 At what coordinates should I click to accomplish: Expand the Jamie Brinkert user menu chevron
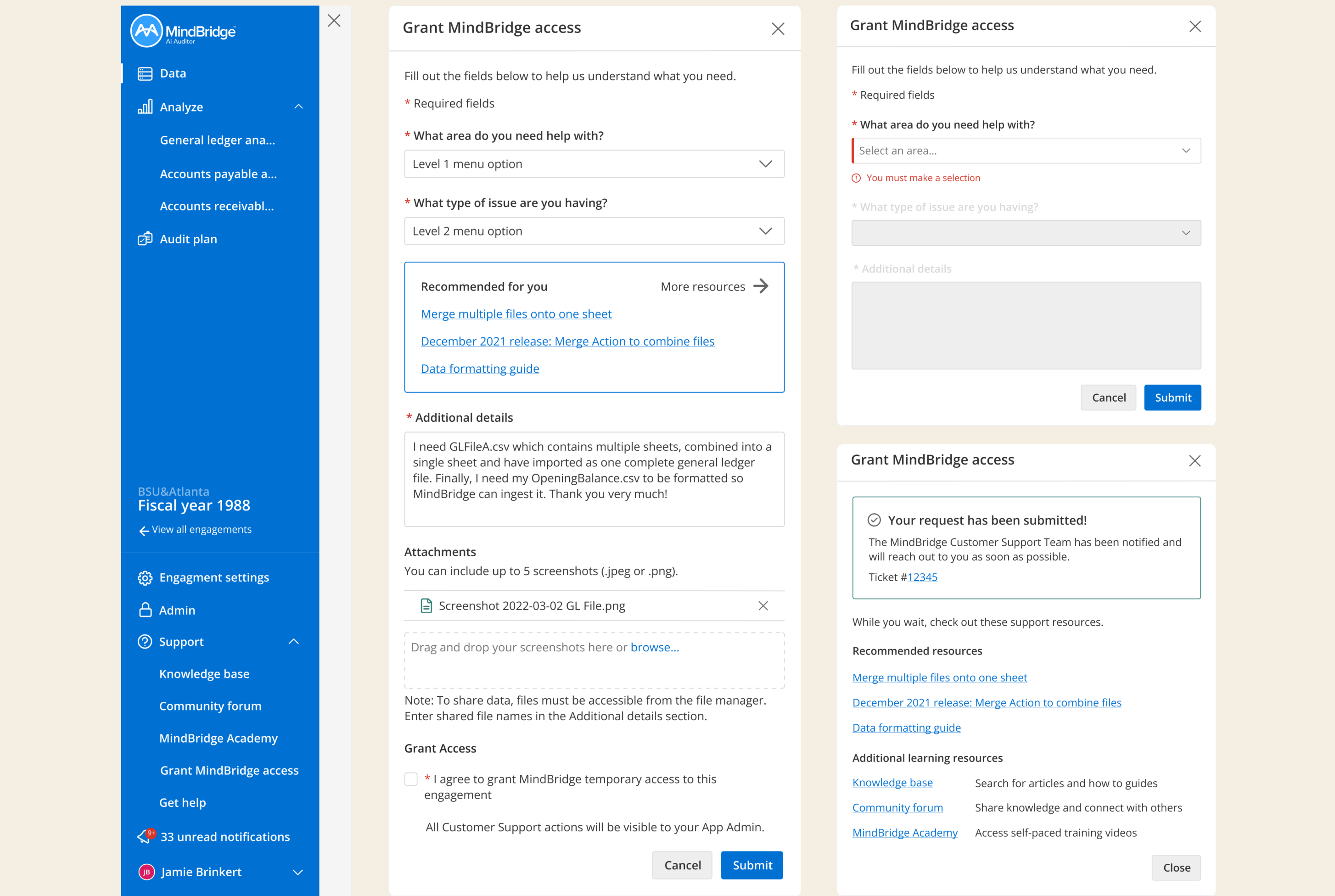298,872
